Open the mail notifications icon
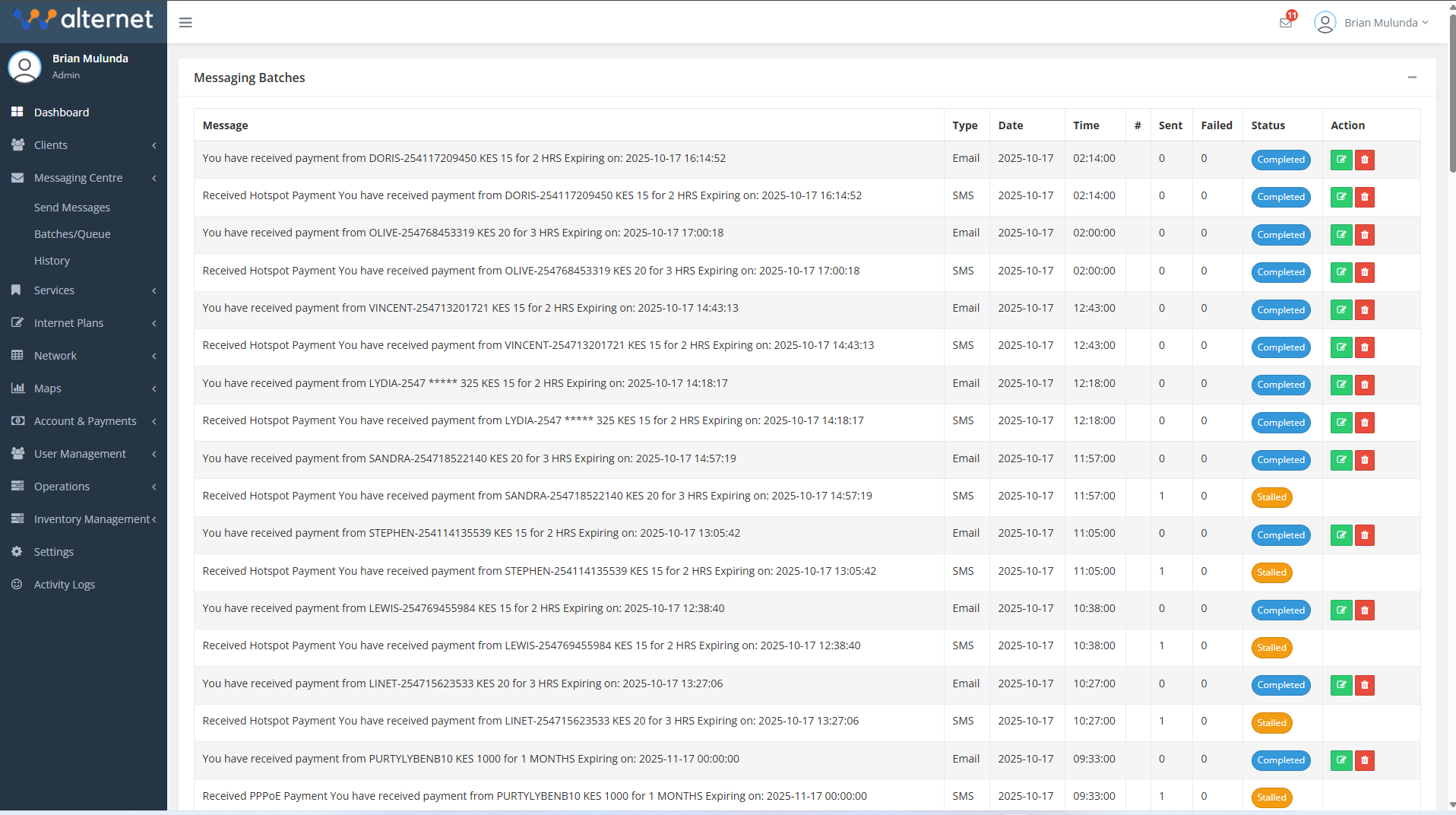1456x815 pixels. tap(1286, 22)
